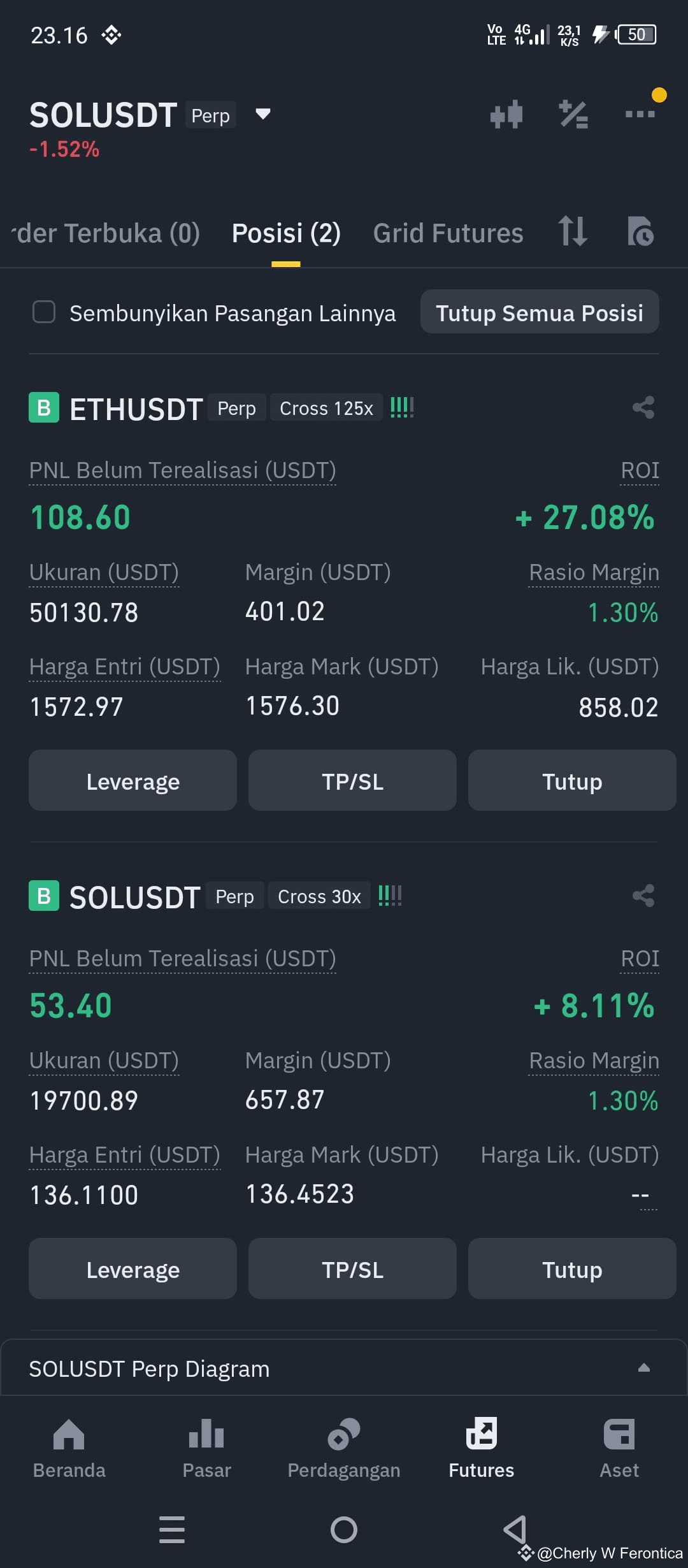This screenshot has width=688, height=1568.
Task: Open the three-dot more menu
Action: point(640,114)
